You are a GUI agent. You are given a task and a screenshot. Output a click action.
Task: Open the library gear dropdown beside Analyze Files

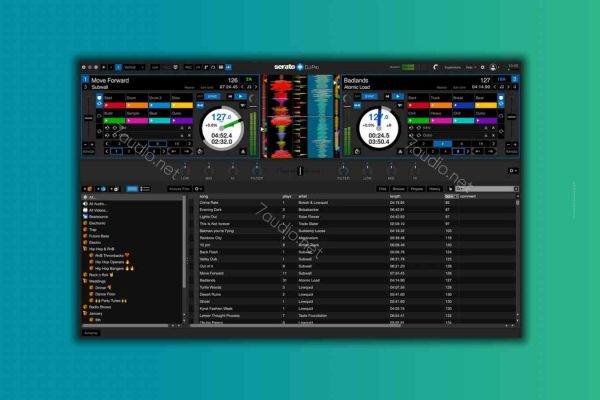pyautogui.click(x=199, y=189)
